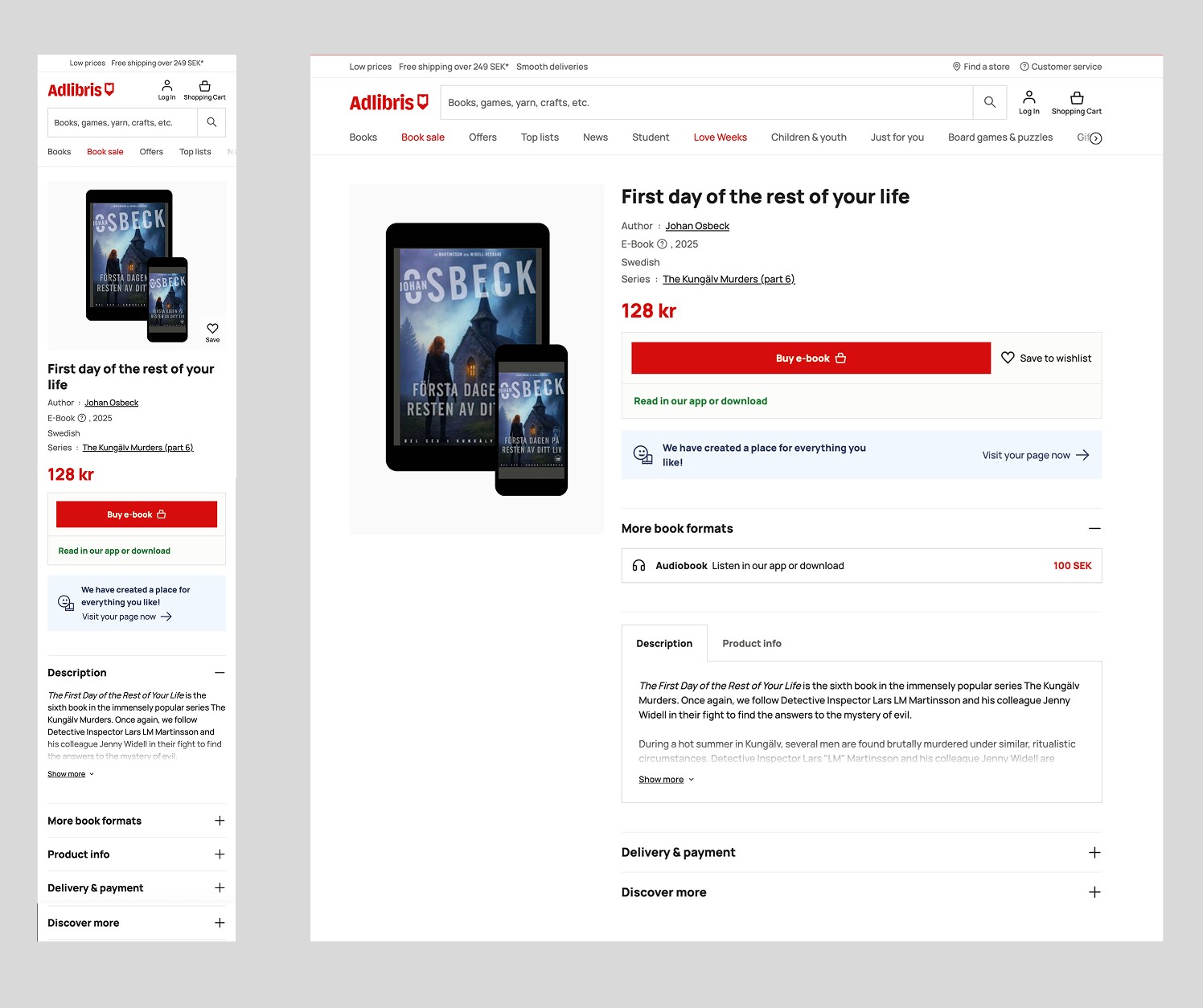Click mobile heart Save icon
The width and height of the screenshot is (1203, 1008).
pyautogui.click(x=212, y=331)
